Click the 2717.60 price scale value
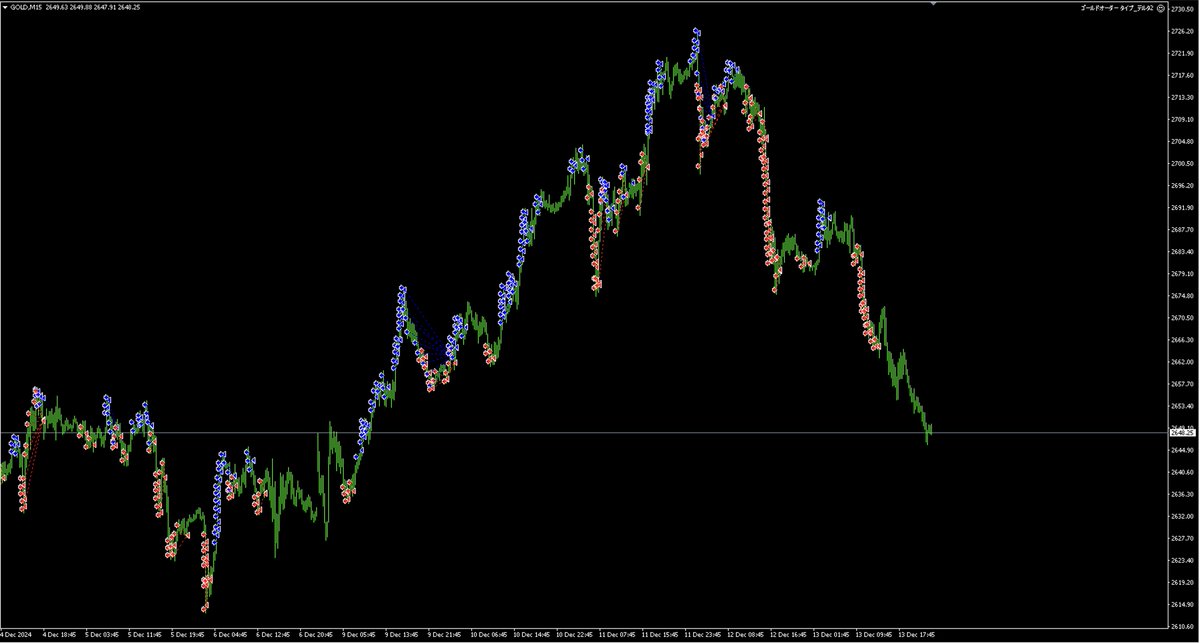The width and height of the screenshot is (1200, 643). point(1180,75)
